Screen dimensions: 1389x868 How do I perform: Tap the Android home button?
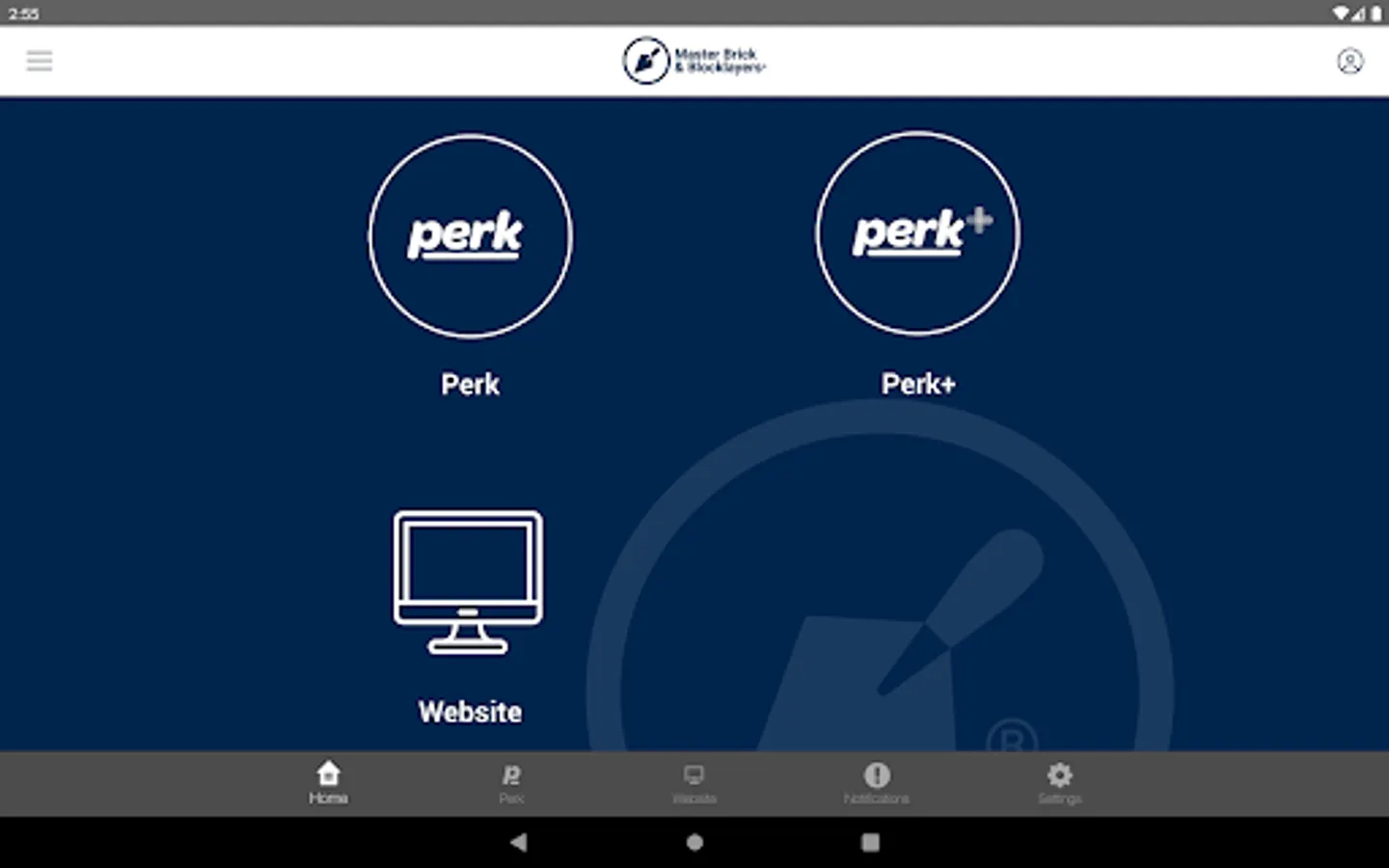tap(694, 842)
